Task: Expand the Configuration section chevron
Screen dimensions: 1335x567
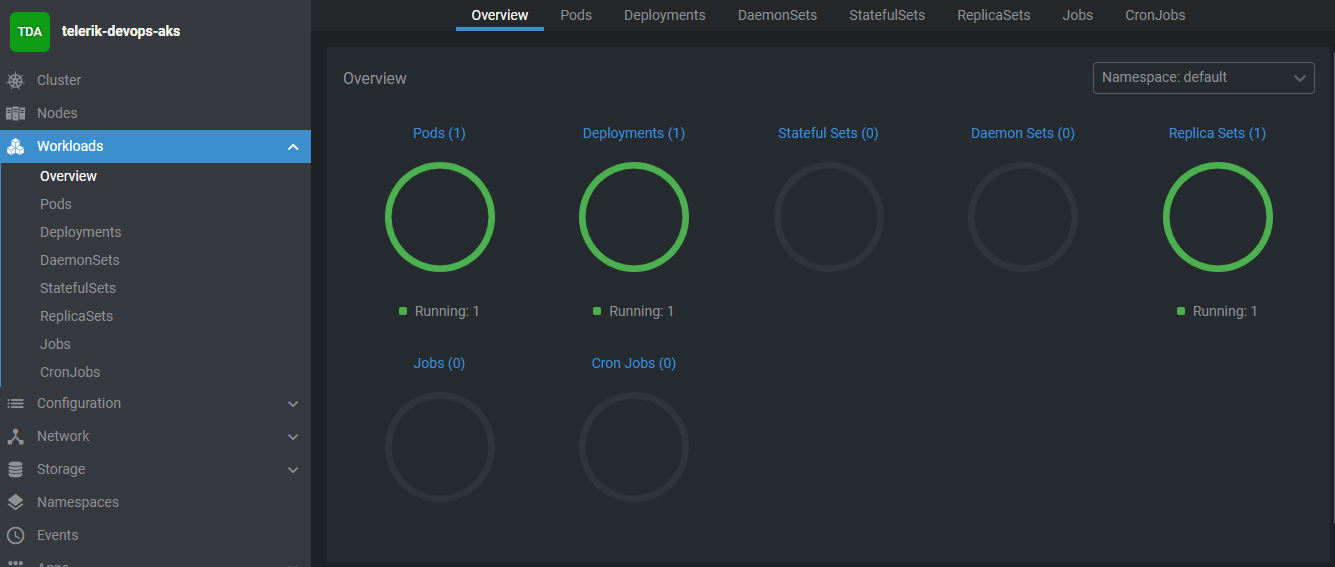Action: 293,404
